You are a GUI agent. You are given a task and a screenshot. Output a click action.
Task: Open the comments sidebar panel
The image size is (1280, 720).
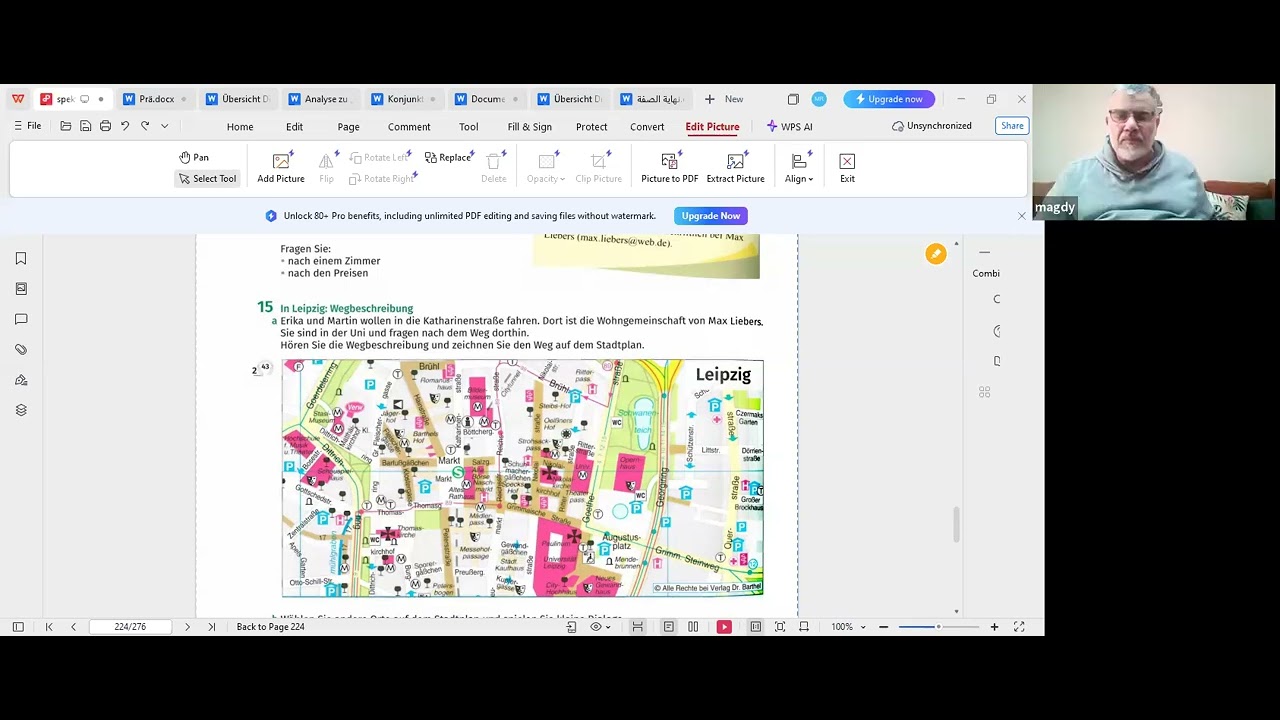click(x=21, y=319)
